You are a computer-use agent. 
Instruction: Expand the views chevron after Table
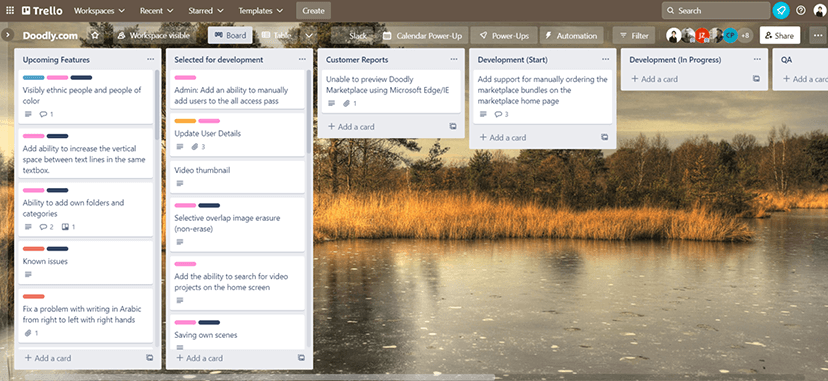click(x=309, y=36)
